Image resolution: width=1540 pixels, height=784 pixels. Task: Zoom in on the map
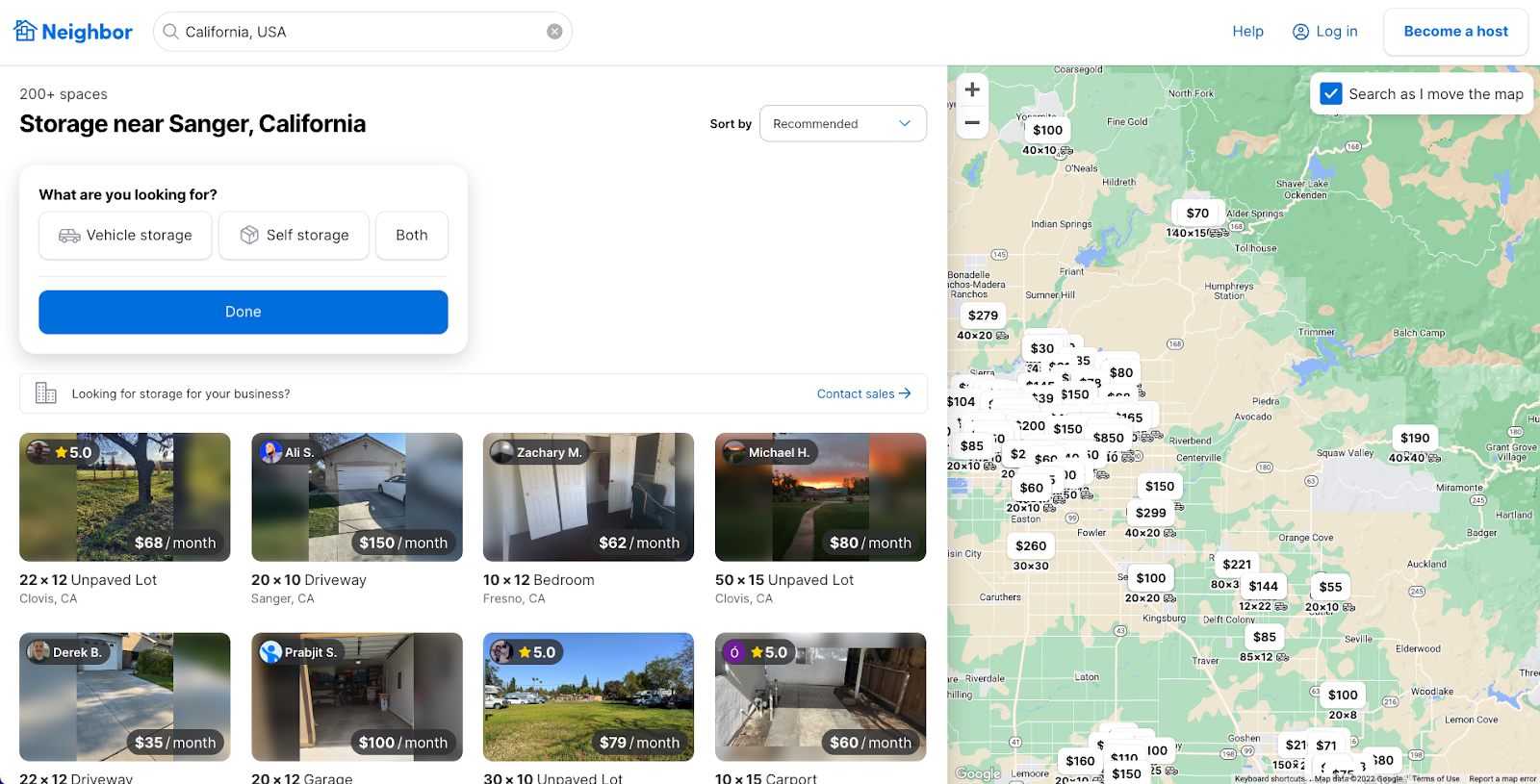(972, 89)
